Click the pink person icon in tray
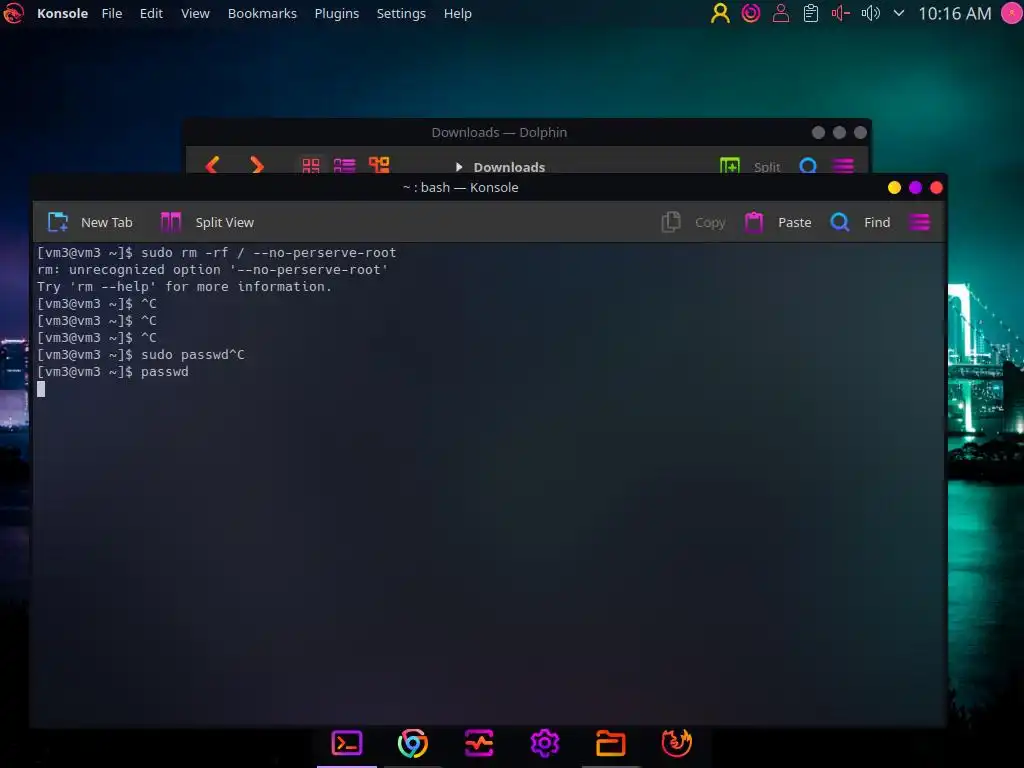The image size is (1024, 768). (x=780, y=13)
